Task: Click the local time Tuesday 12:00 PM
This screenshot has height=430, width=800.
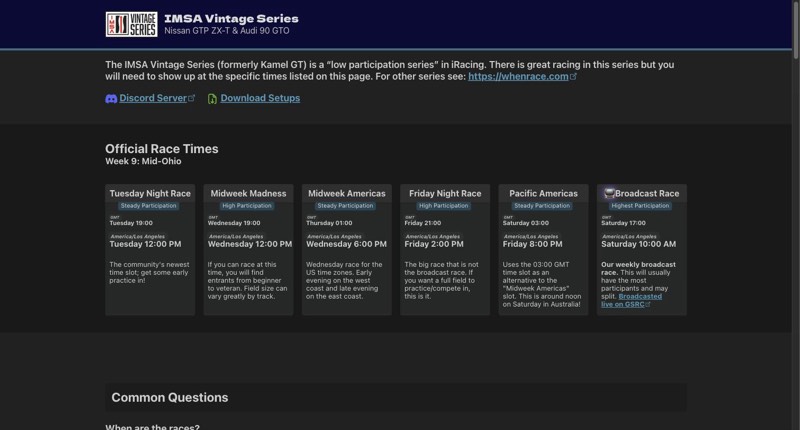Action: (x=145, y=244)
